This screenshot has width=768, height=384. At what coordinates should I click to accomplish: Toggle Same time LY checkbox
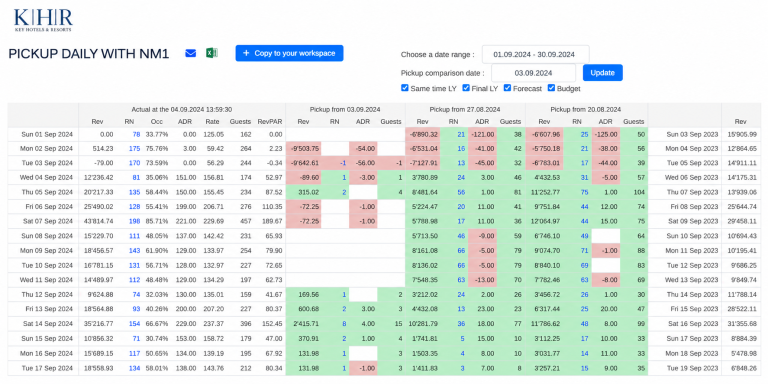pos(405,88)
